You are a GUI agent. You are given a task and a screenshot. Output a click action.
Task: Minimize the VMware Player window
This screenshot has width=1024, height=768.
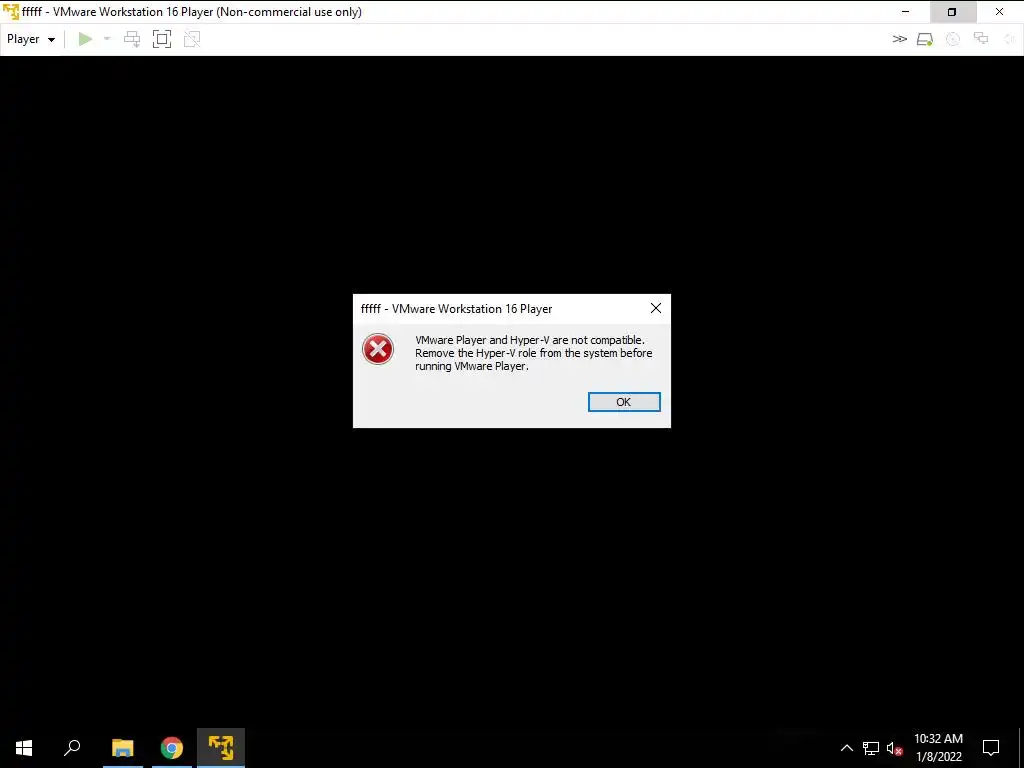pos(905,12)
